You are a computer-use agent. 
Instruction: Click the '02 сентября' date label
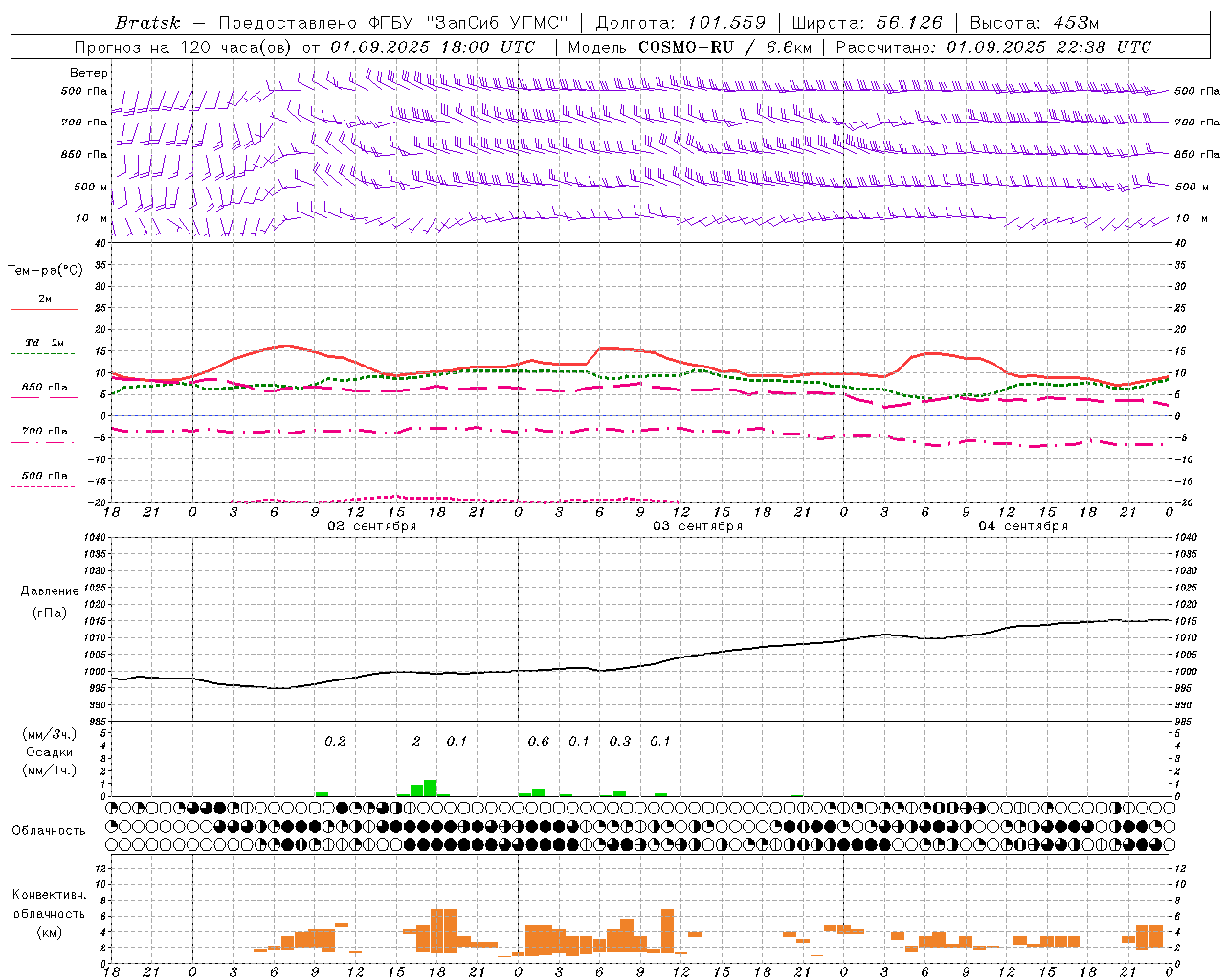pos(372,526)
